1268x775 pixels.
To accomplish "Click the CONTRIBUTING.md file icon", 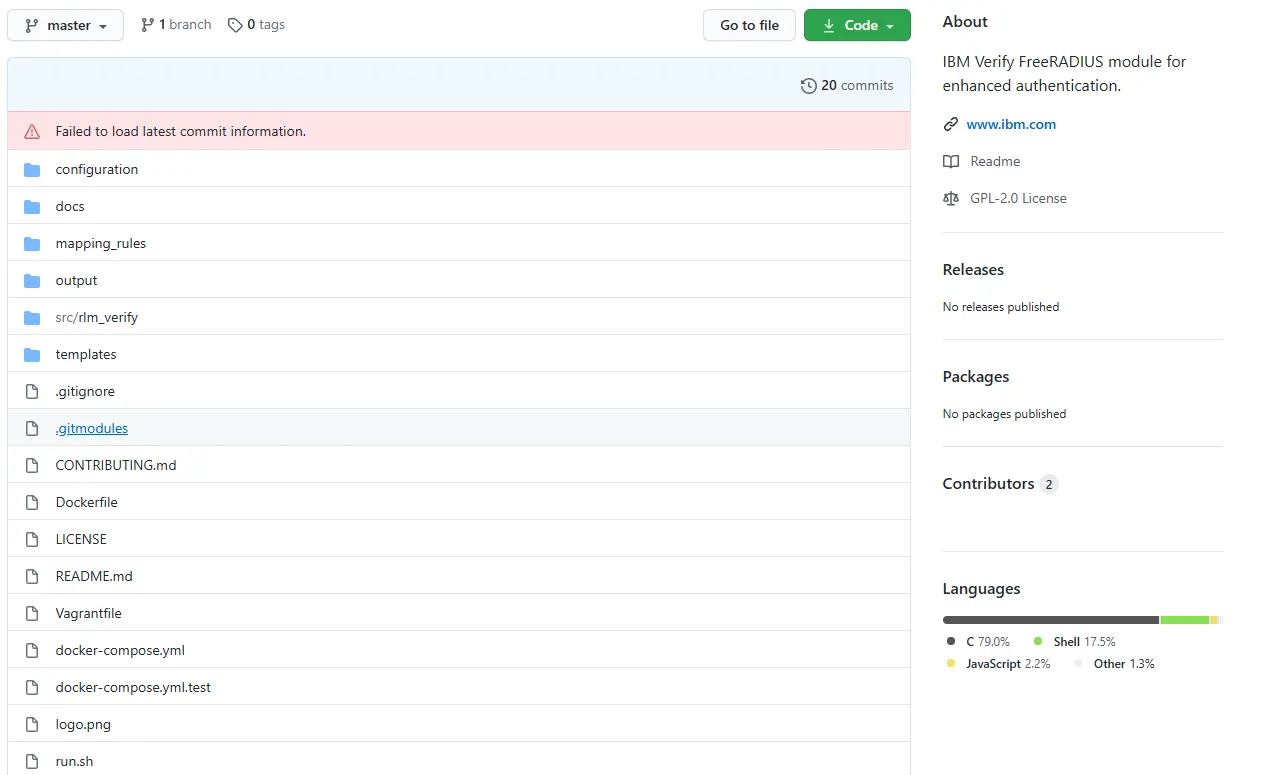I will tap(32, 465).
